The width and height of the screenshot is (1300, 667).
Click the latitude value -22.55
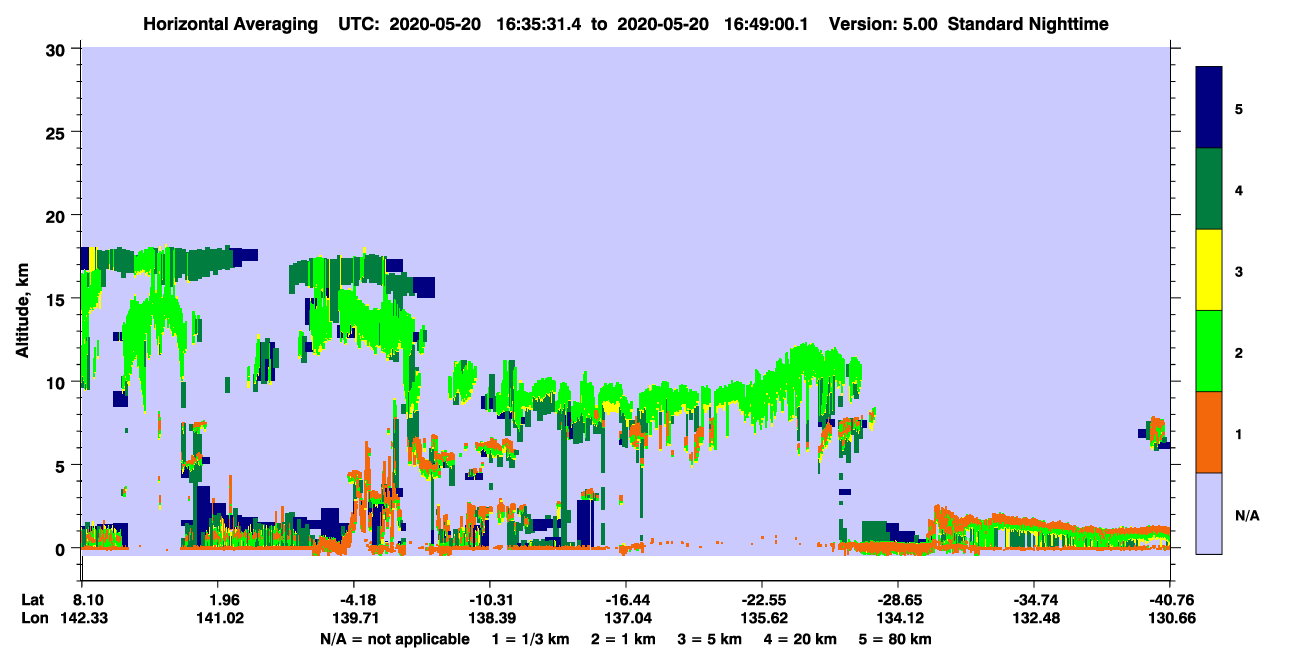coord(762,600)
